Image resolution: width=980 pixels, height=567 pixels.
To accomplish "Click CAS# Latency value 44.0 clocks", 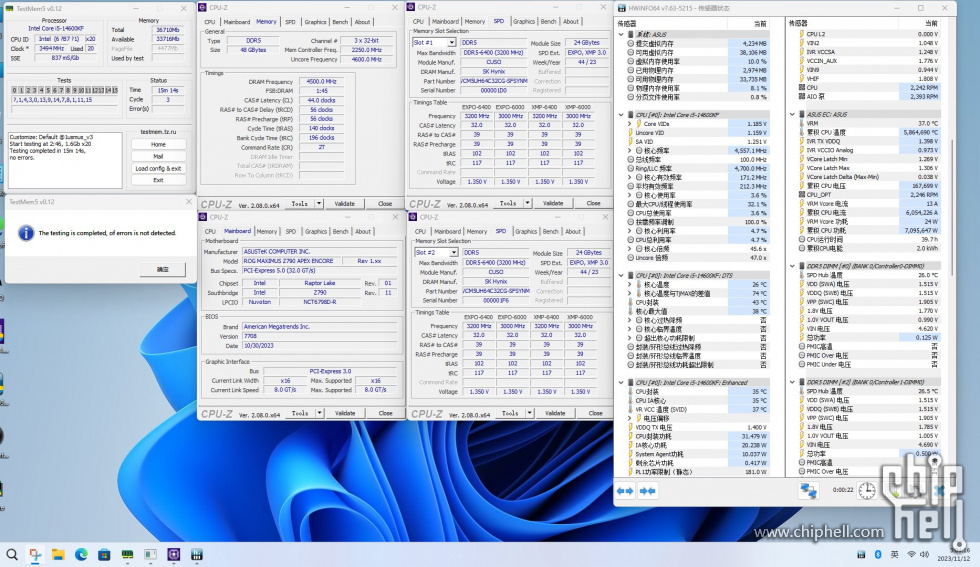I will 321,100.
